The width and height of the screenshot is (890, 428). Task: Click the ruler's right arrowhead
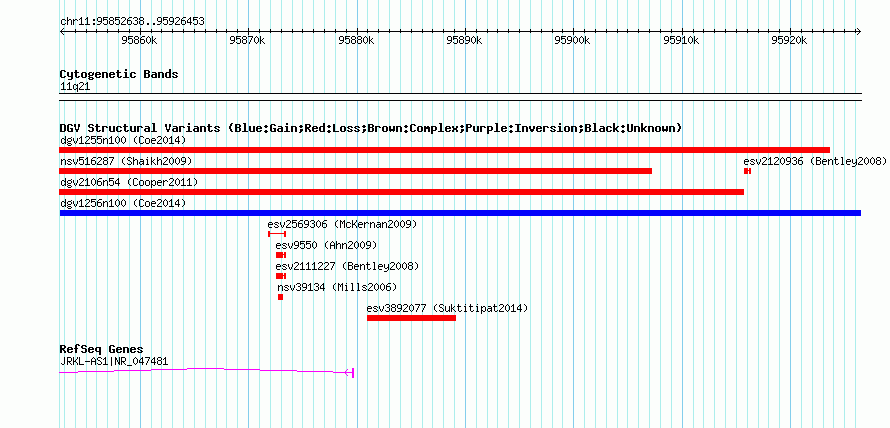859,31
